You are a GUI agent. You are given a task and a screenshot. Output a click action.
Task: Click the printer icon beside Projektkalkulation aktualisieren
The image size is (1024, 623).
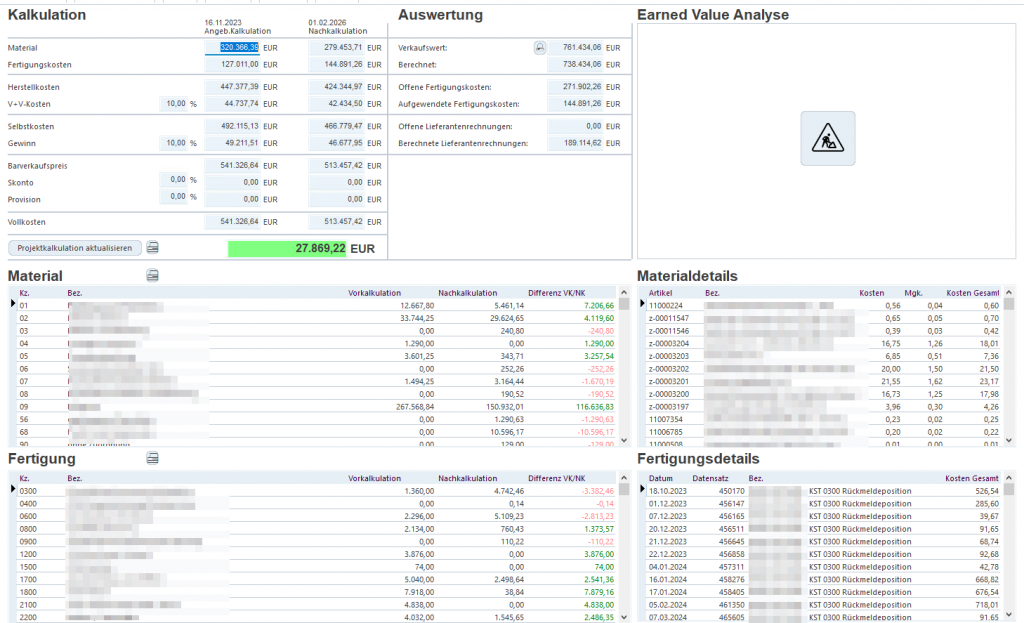click(154, 247)
